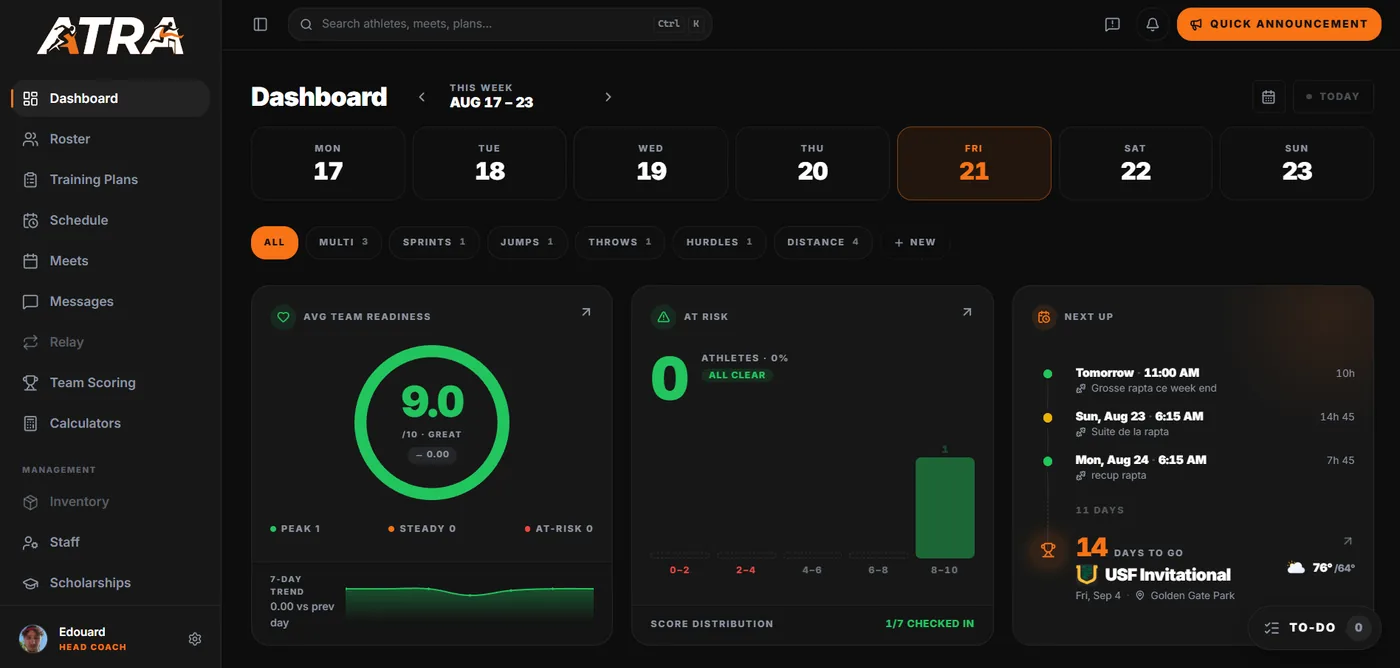The width and height of the screenshot is (1400, 668).
Task: Go to previous week chevron
Action: (x=422, y=97)
